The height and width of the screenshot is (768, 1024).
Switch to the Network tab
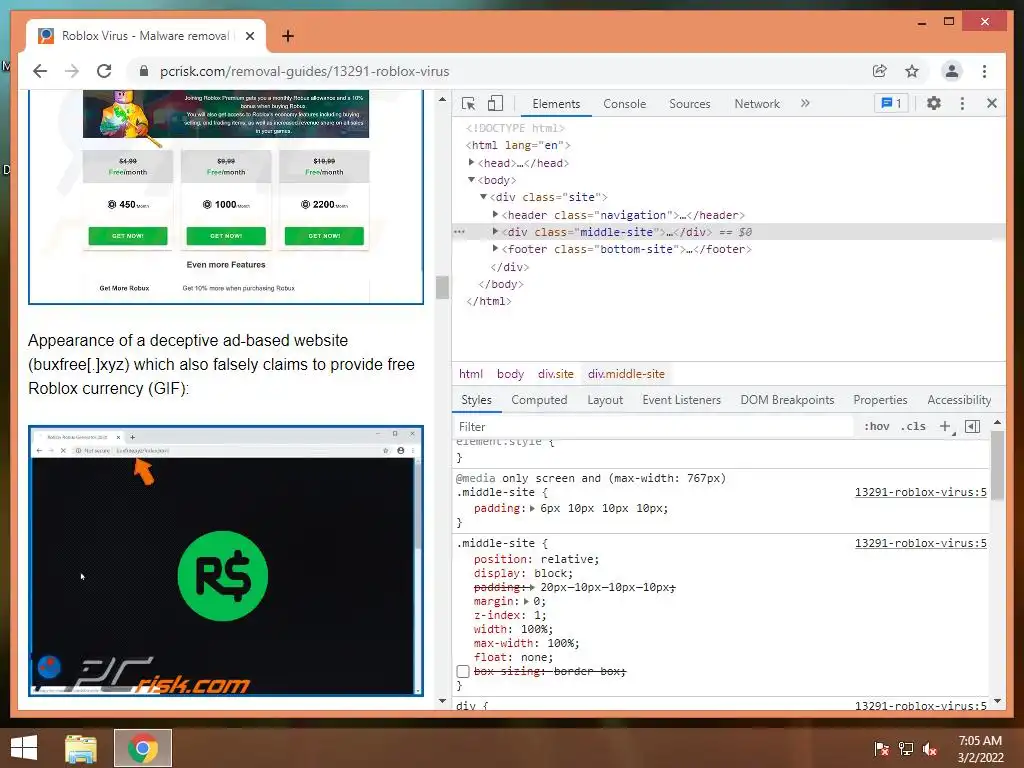(757, 104)
